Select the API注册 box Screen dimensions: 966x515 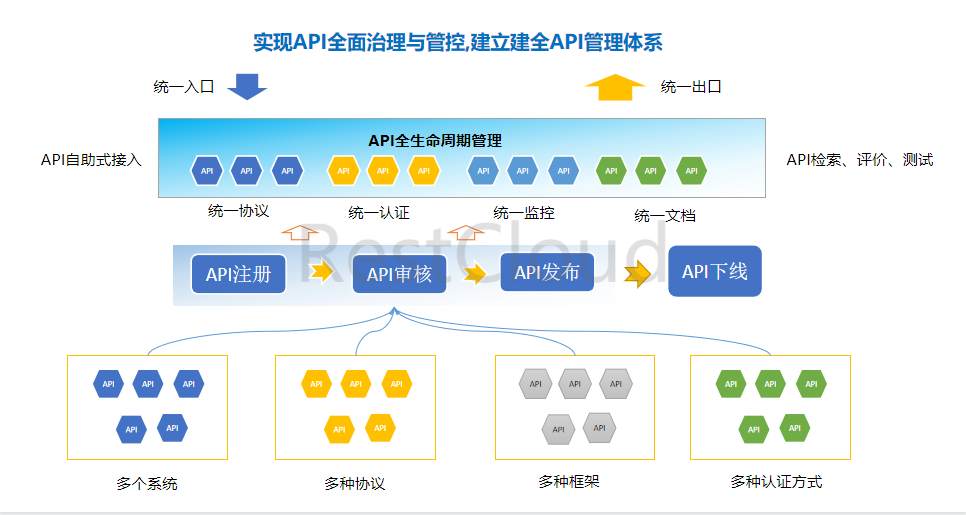(238, 274)
